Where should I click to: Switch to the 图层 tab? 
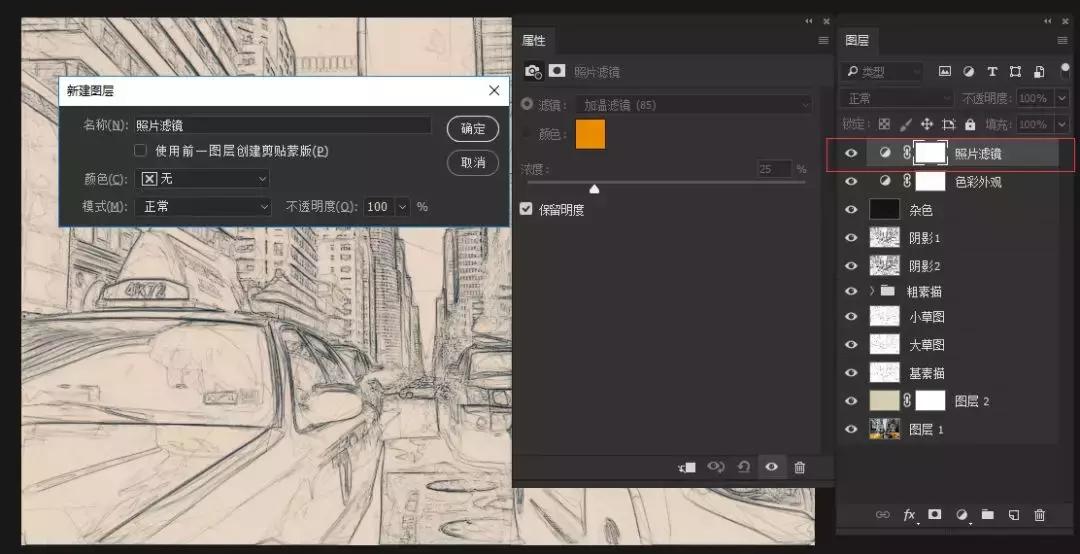tap(857, 41)
